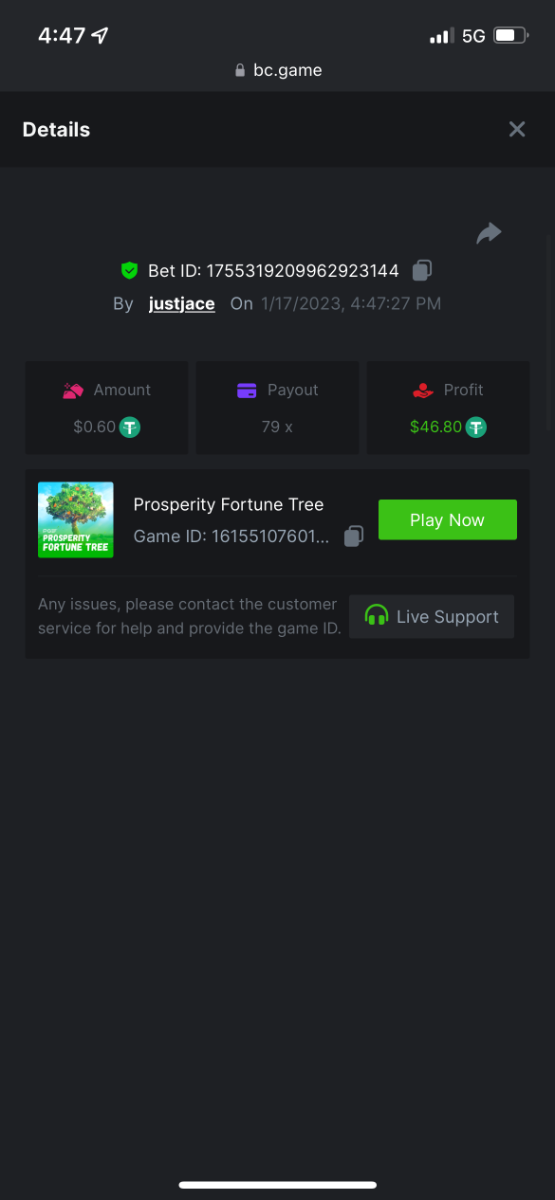Tap the bc.game address bar

click(278, 70)
